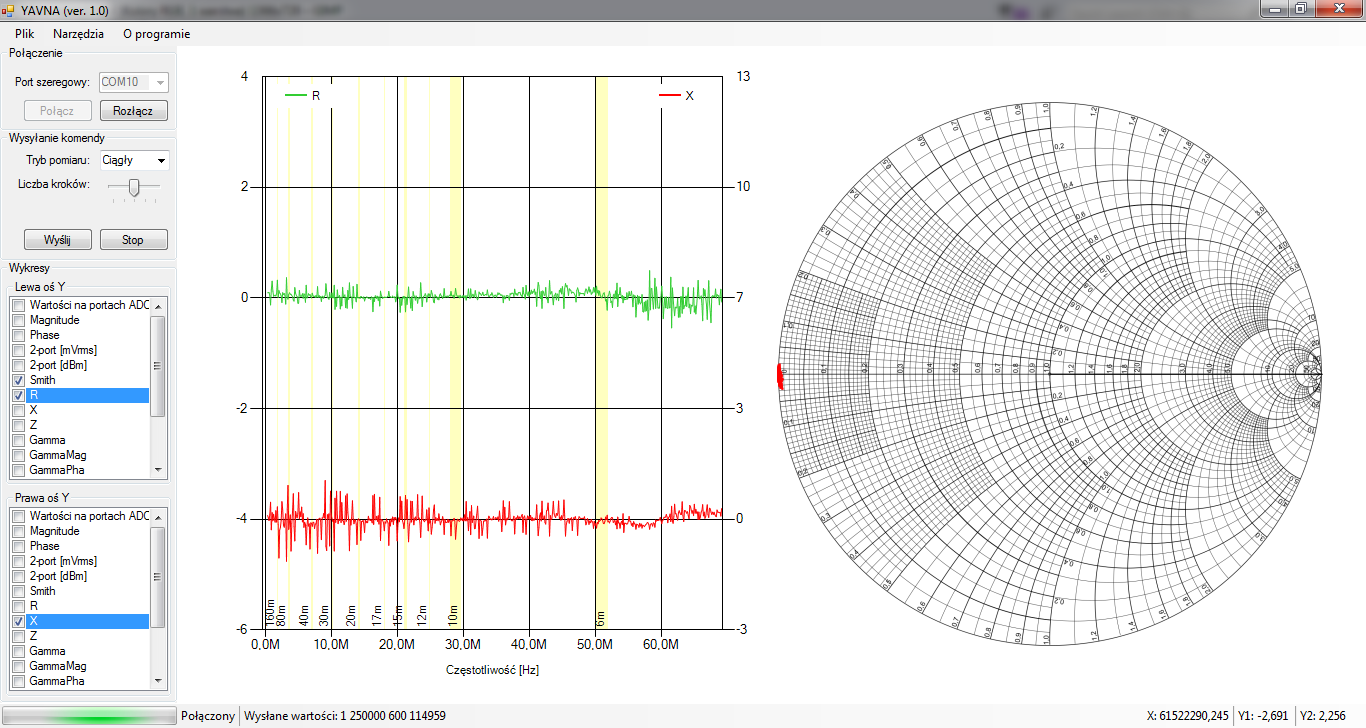Click the maximize/restore window button
Image resolution: width=1366 pixels, height=728 pixels.
[1300, 8]
